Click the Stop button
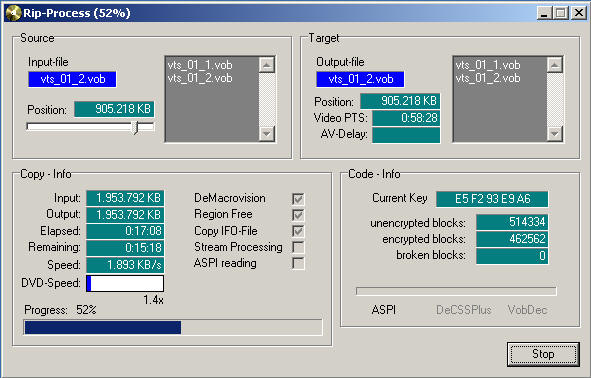Viewport: 591px width, 378px height. coord(543,354)
